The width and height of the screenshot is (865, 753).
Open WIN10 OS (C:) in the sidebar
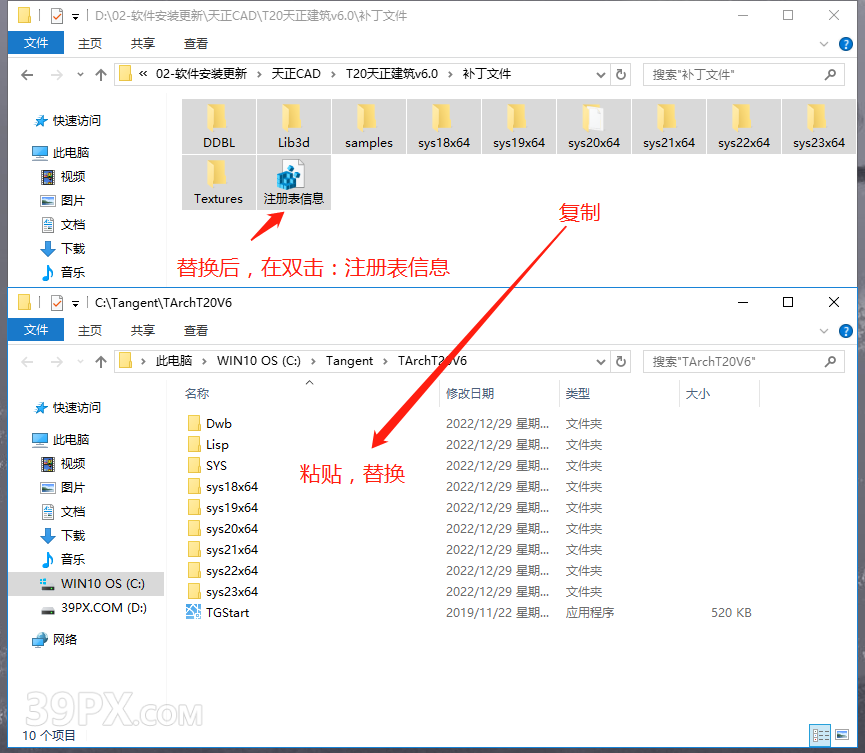(x=87, y=584)
